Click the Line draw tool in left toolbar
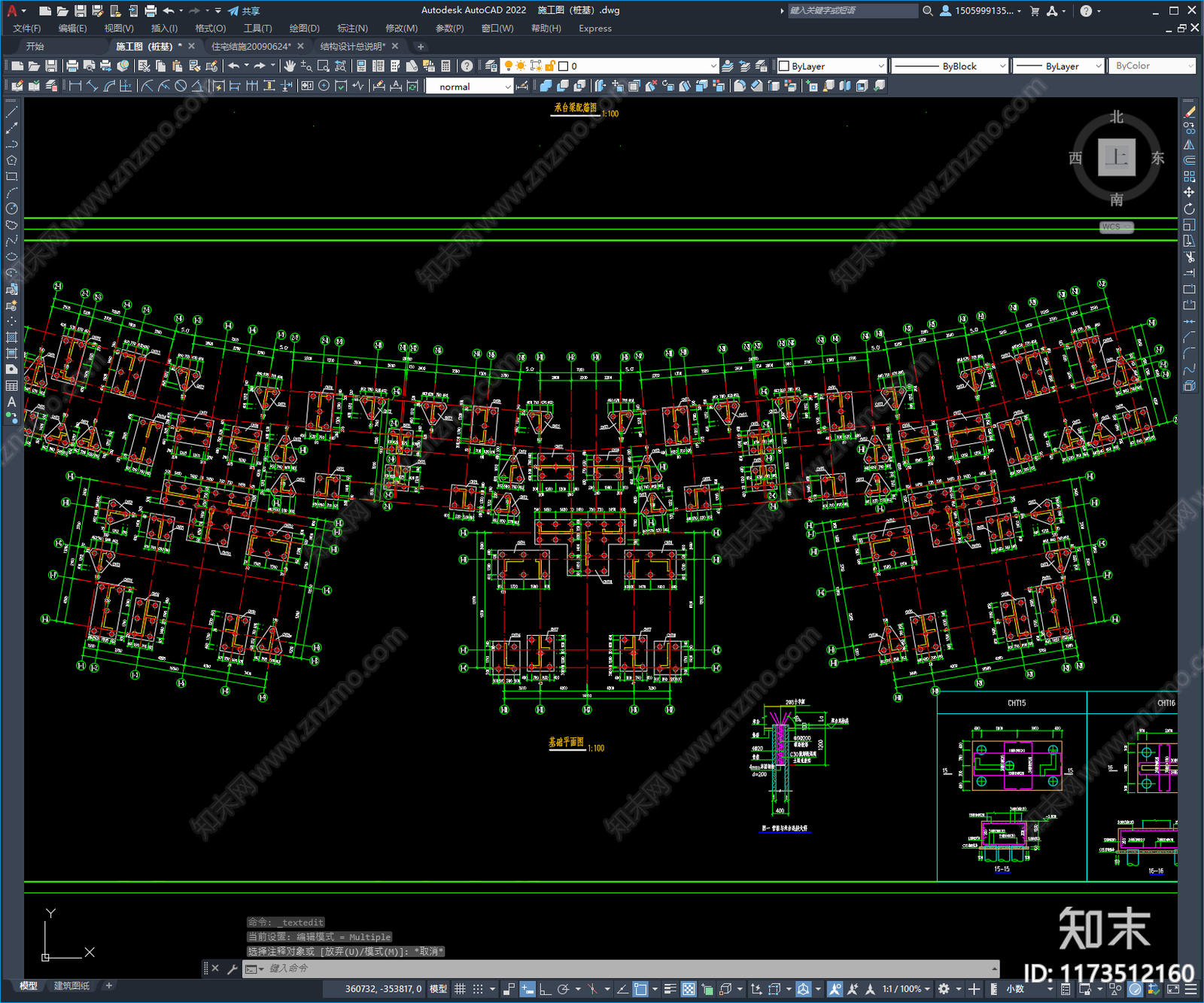Screen dimensions: 1204x1003 (11, 112)
